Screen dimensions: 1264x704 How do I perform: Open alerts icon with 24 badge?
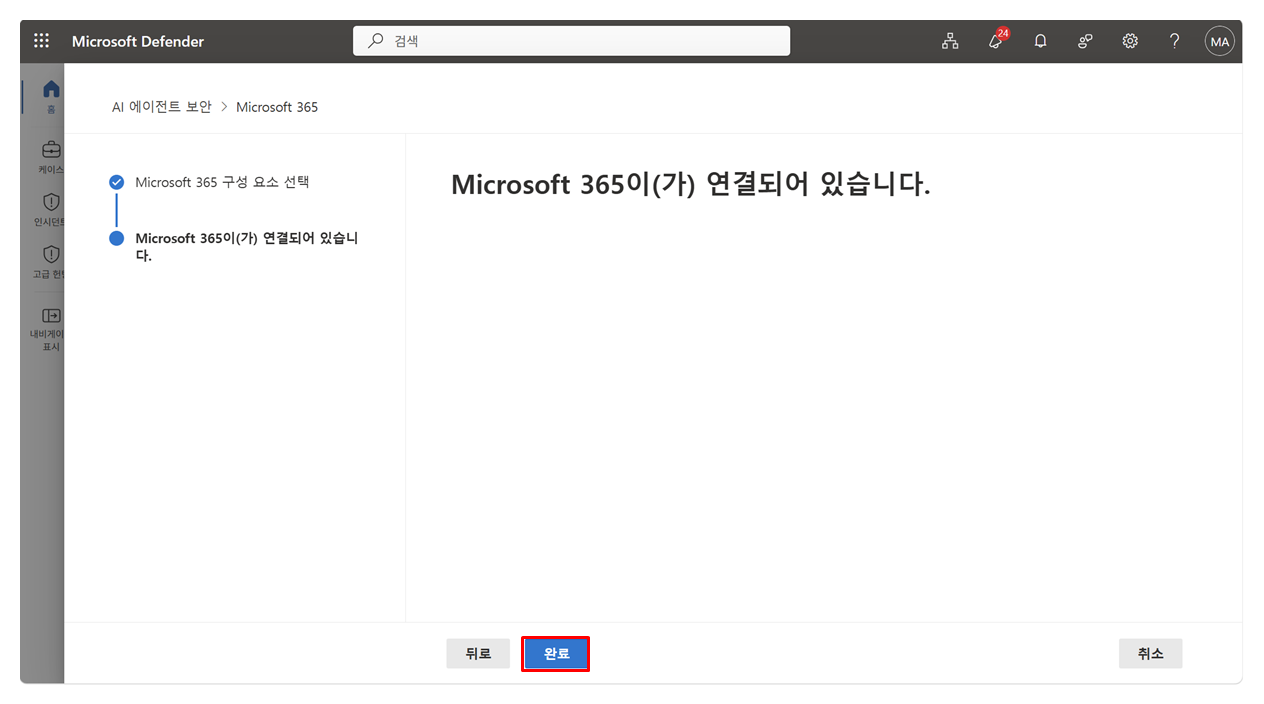(996, 40)
